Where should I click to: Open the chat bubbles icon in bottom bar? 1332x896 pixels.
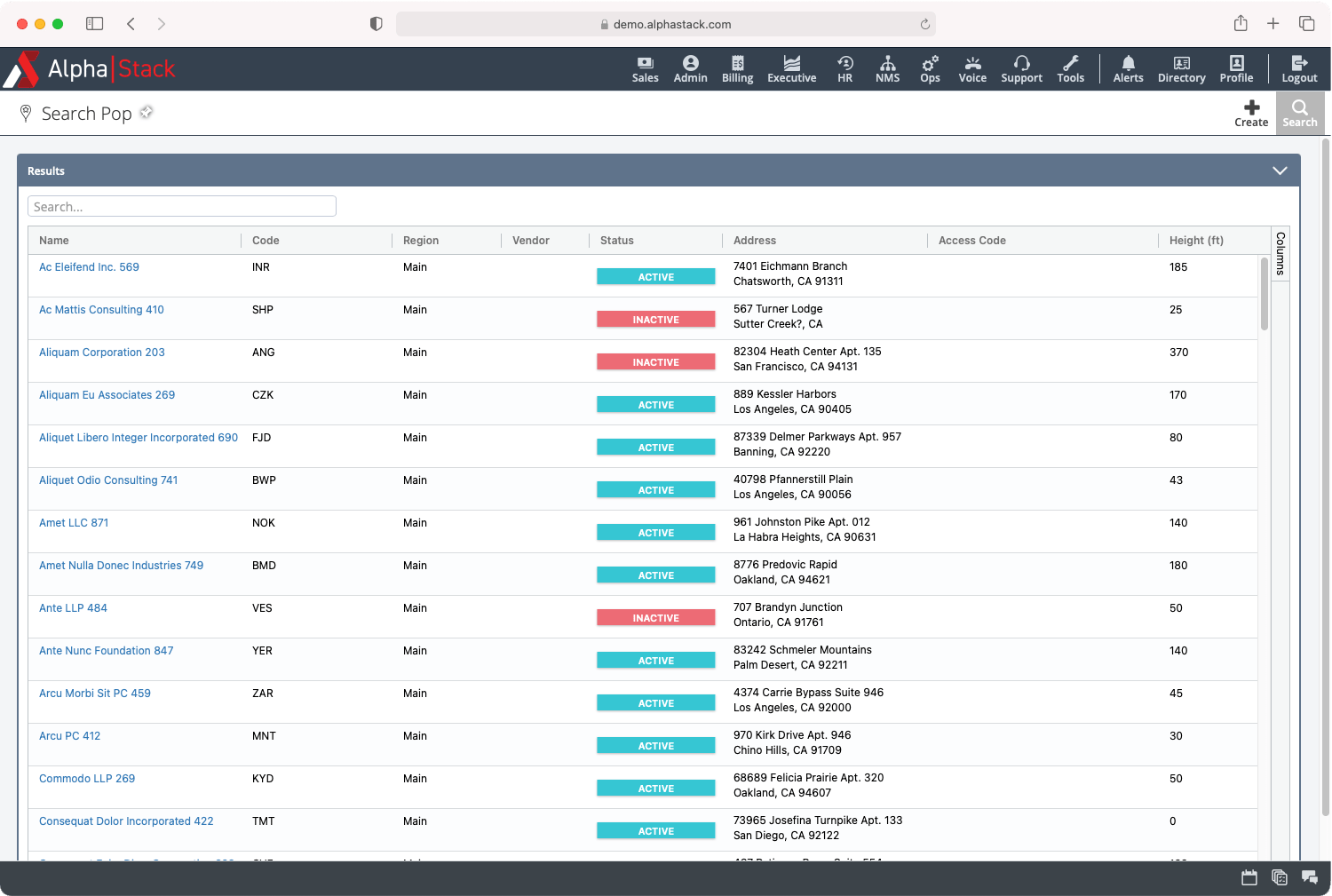coord(1310,877)
